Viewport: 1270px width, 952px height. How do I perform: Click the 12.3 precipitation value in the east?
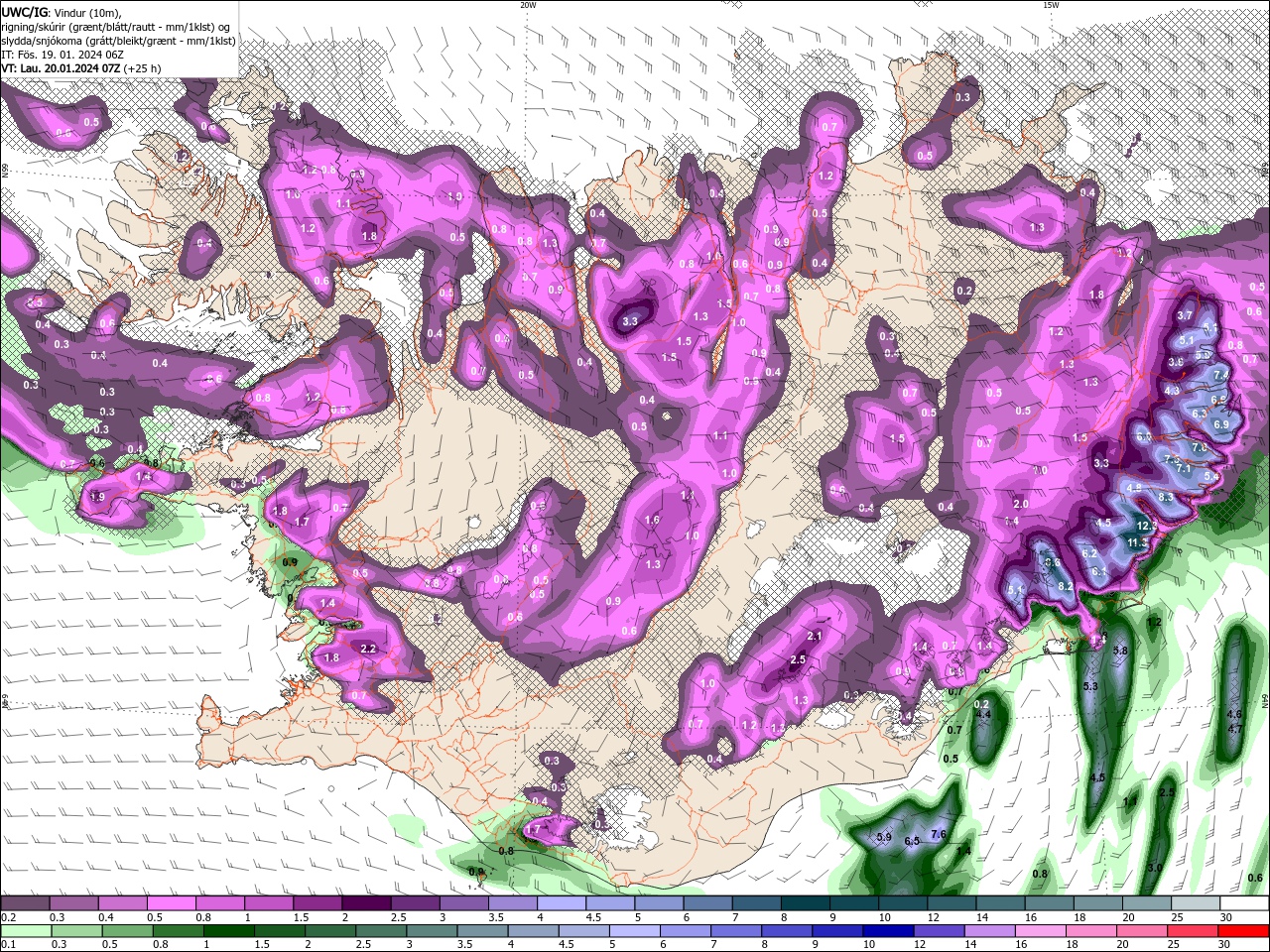tap(1148, 526)
